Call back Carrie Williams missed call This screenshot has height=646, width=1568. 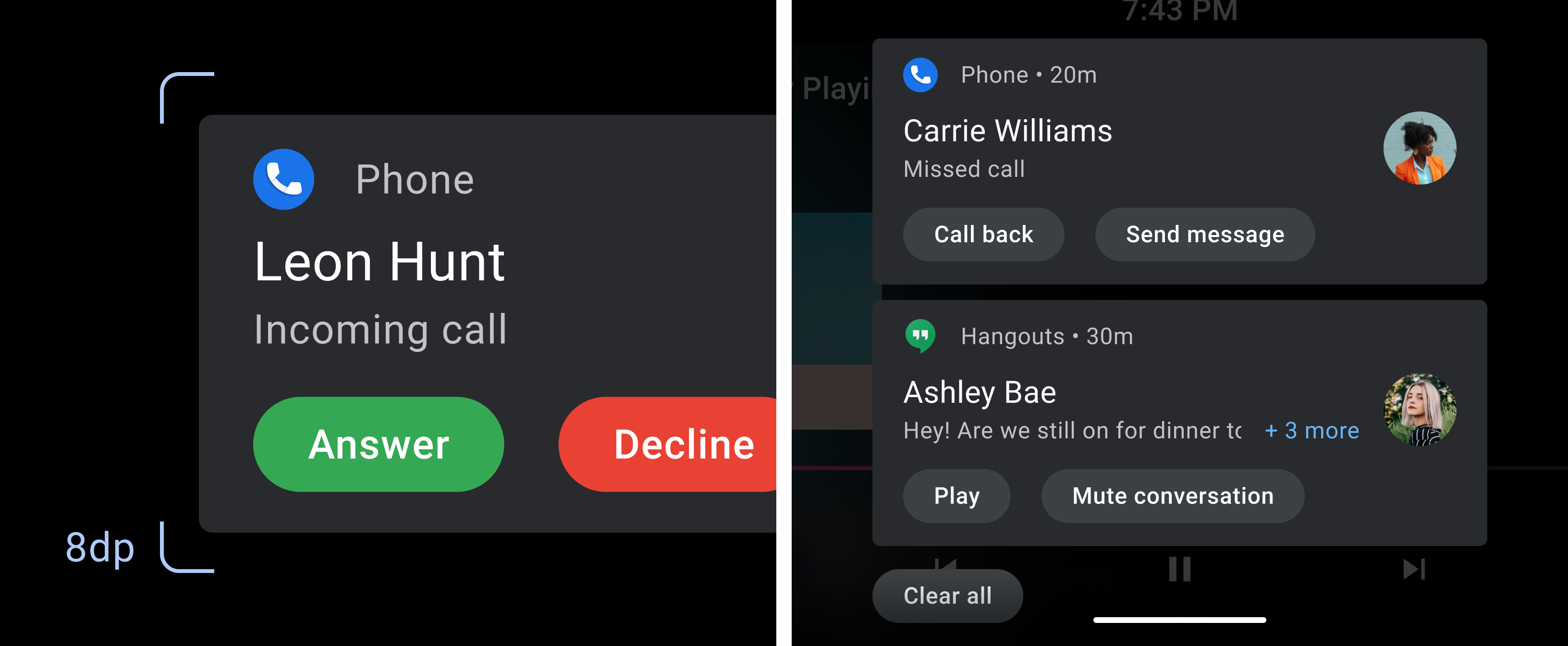coord(984,233)
